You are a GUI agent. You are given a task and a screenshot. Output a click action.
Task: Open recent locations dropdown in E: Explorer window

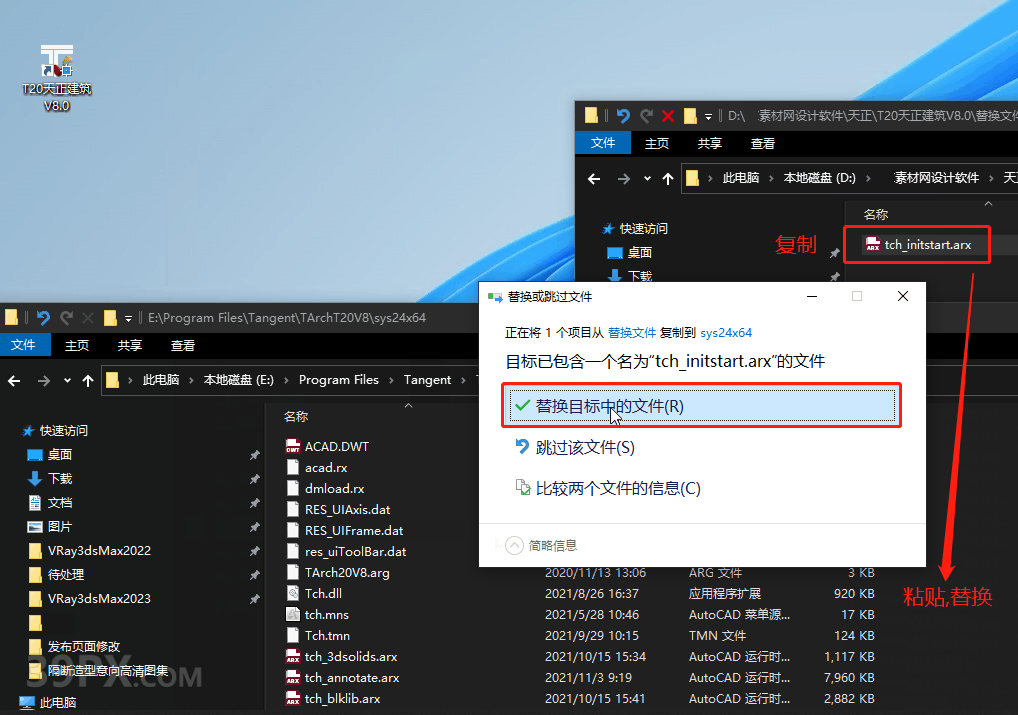(x=67, y=381)
